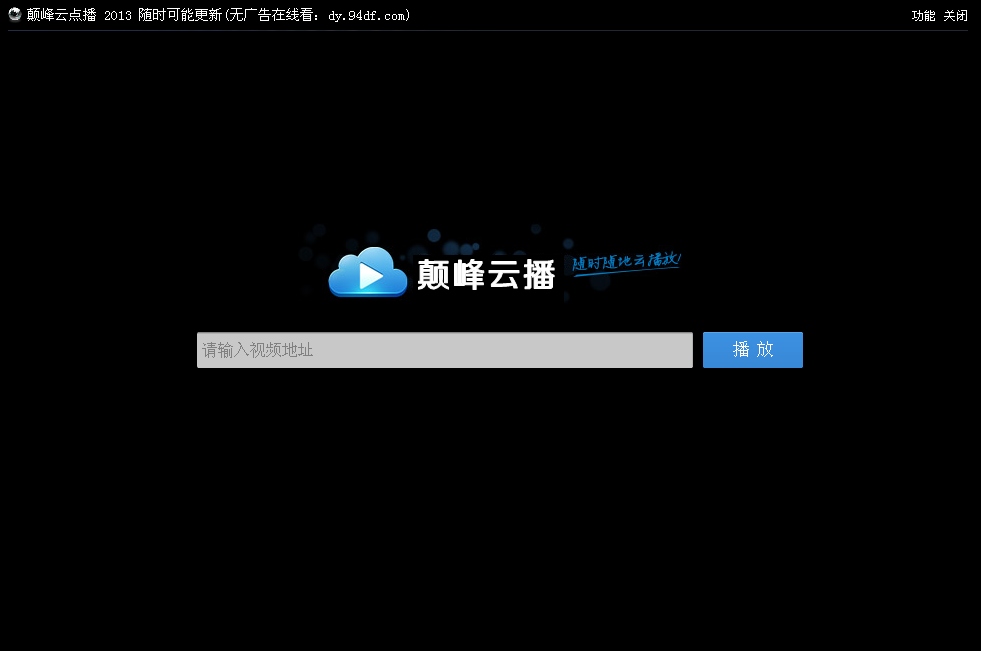Click the 随时随地云播放 slogan text
The width and height of the screenshot is (981, 651).
[x=626, y=263]
